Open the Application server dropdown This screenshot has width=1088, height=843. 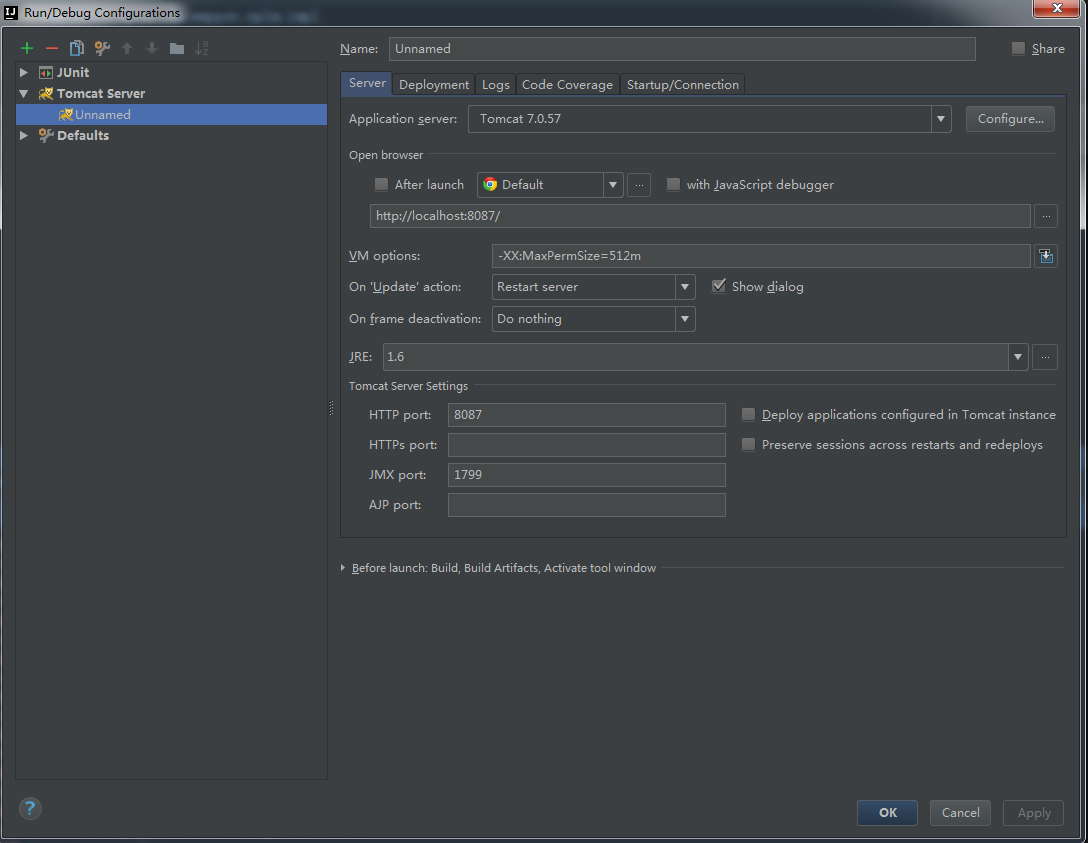click(x=940, y=119)
